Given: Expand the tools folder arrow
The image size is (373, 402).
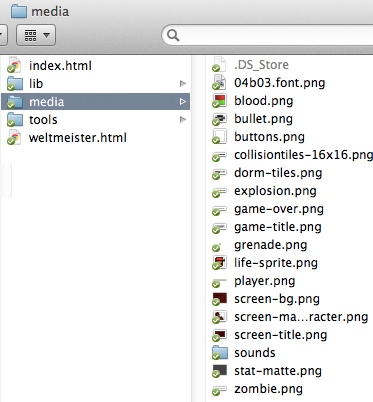Looking at the screenshot, I should pos(183,119).
